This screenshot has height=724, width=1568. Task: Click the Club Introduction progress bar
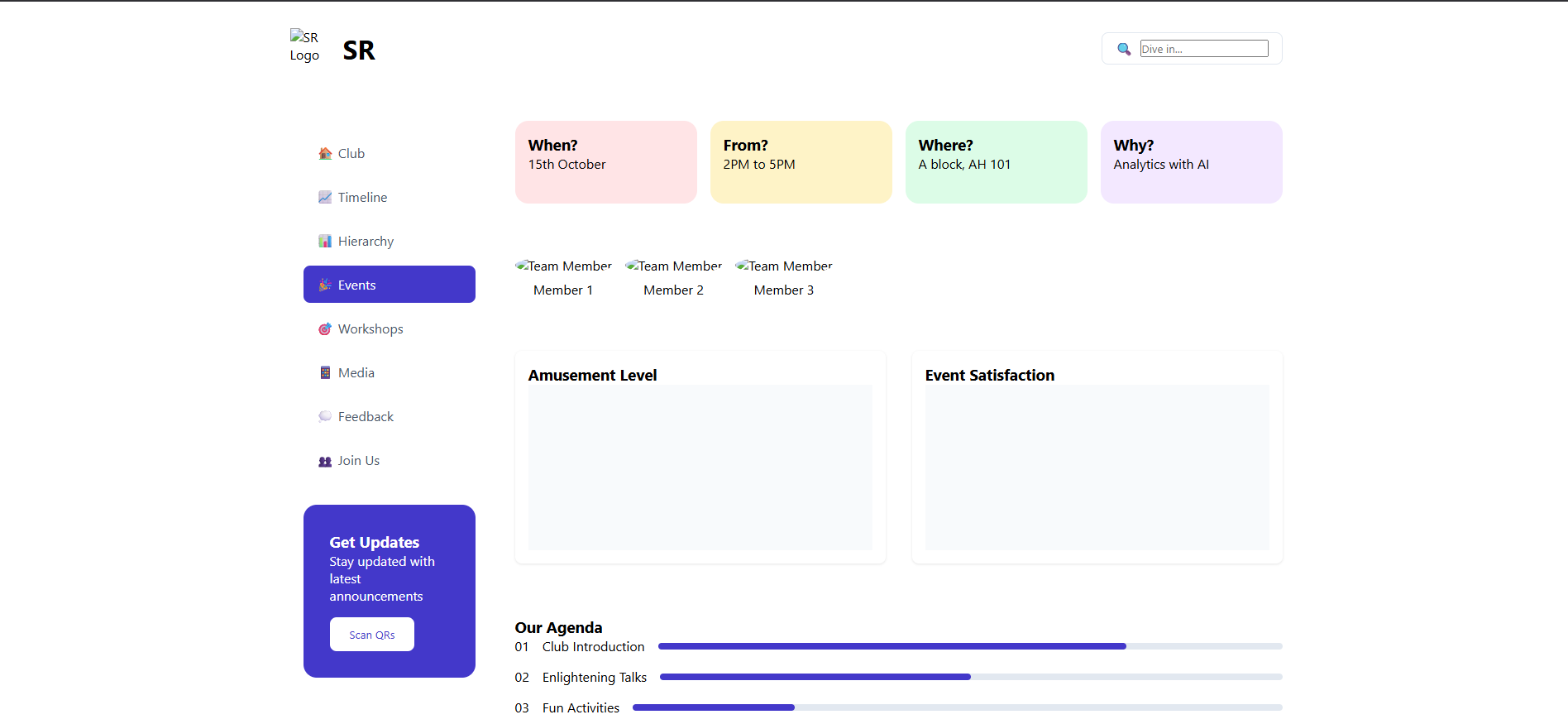click(969, 646)
